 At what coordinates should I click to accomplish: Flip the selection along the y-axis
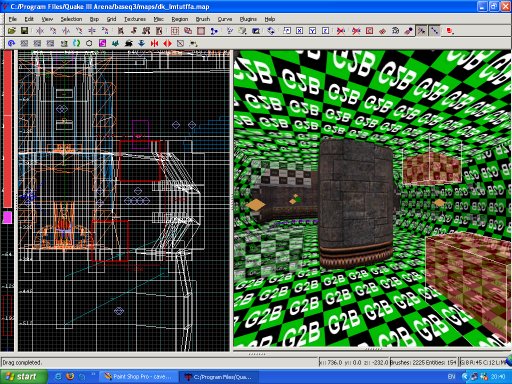click(x=66, y=31)
